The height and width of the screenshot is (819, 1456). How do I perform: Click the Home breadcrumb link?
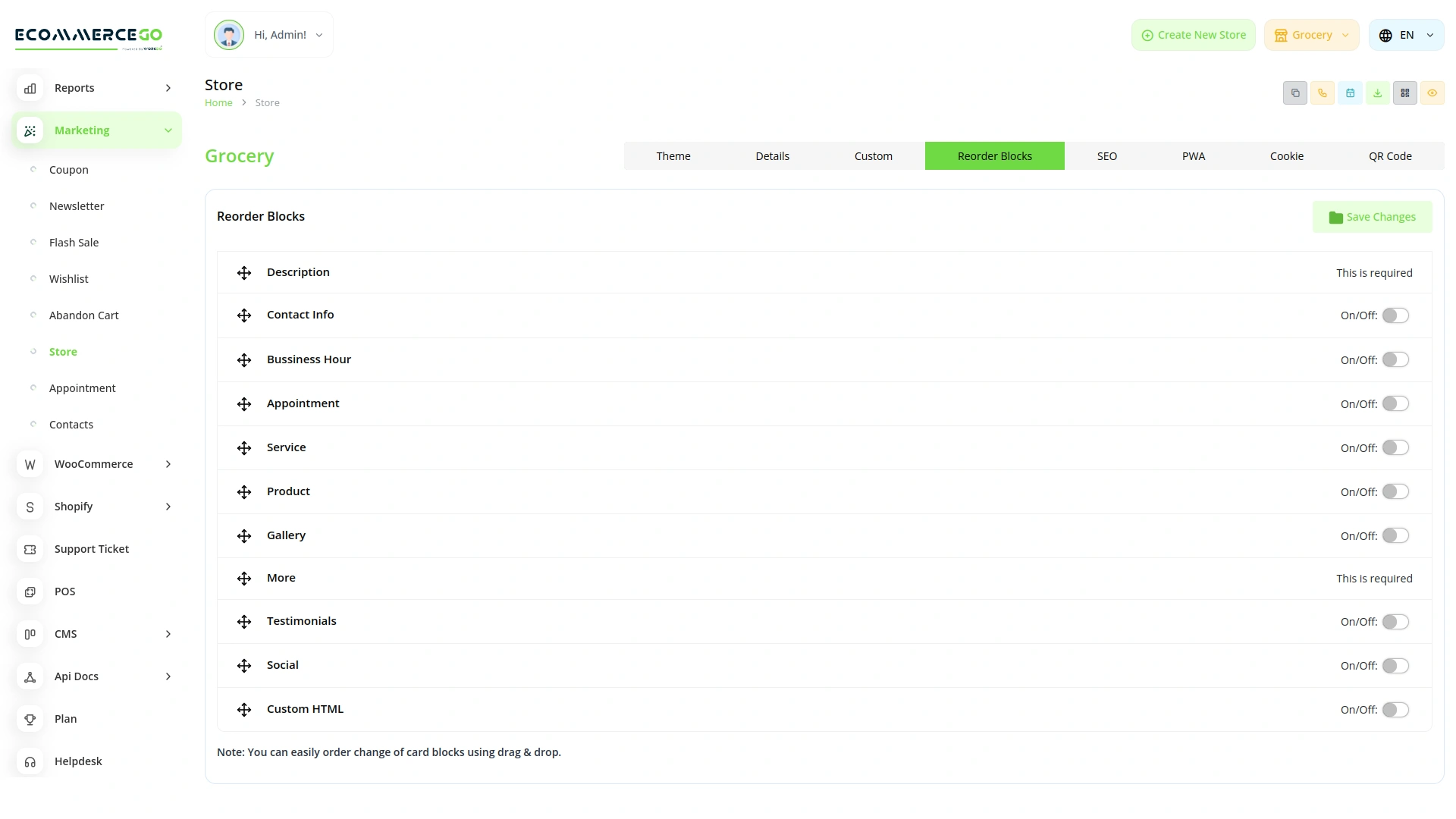[218, 102]
